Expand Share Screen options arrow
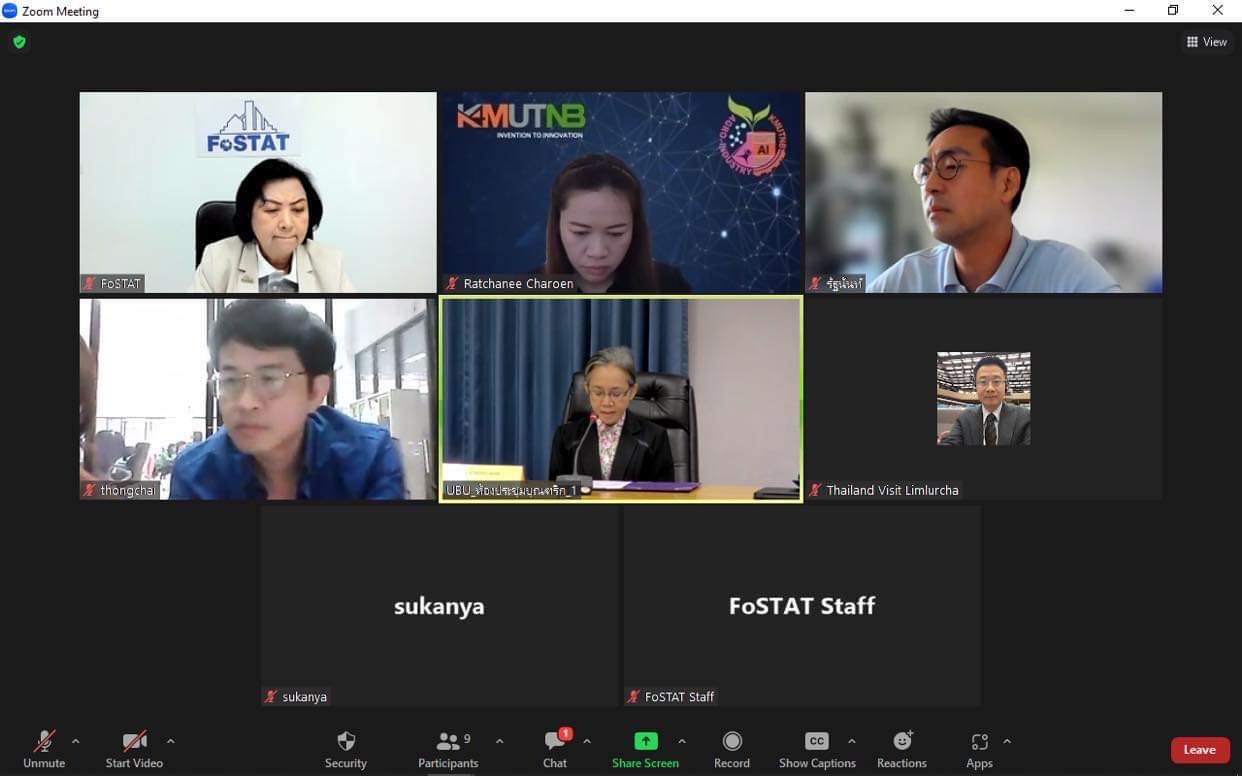The width and height of the screenshot is (1242, 776). [682, 741]
